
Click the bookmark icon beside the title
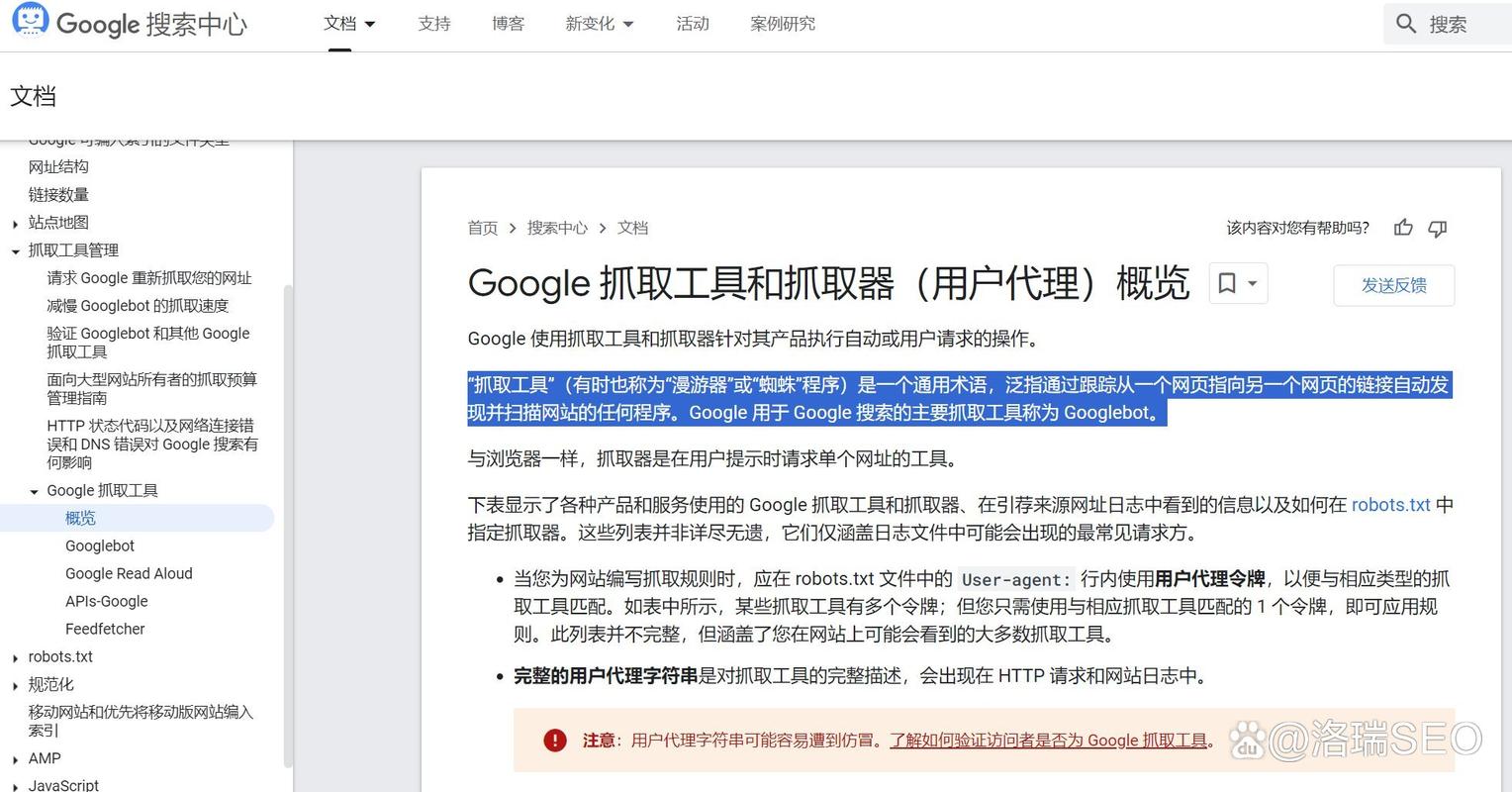1227,283
